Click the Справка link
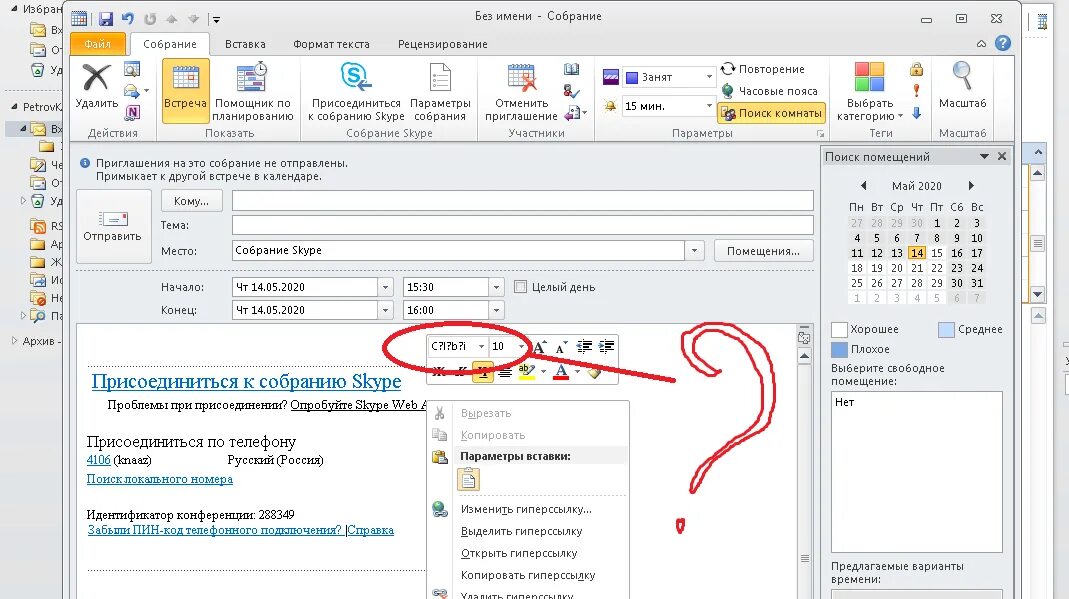 (371, 530)
